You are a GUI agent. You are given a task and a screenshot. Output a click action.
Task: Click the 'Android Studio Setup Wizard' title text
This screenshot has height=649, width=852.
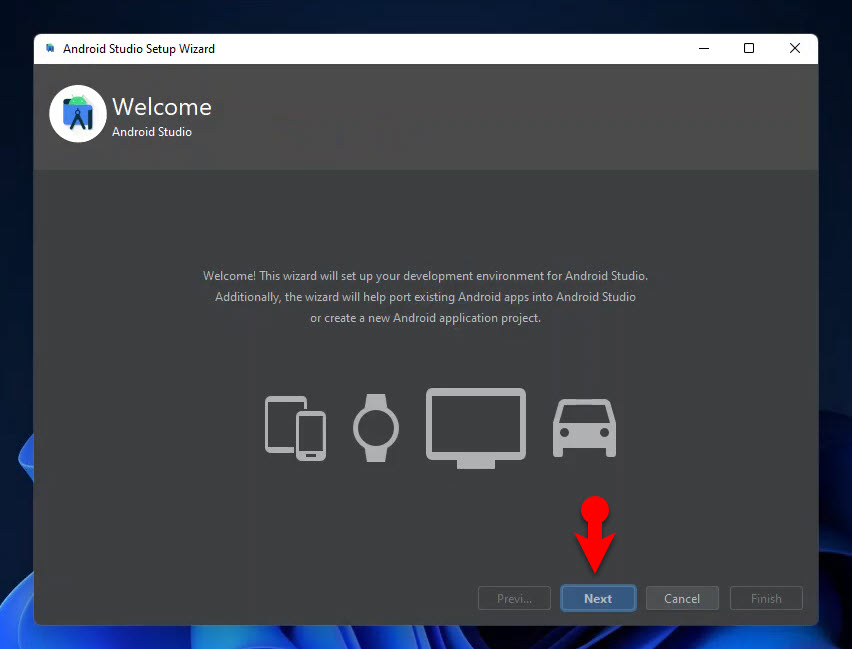139,48
